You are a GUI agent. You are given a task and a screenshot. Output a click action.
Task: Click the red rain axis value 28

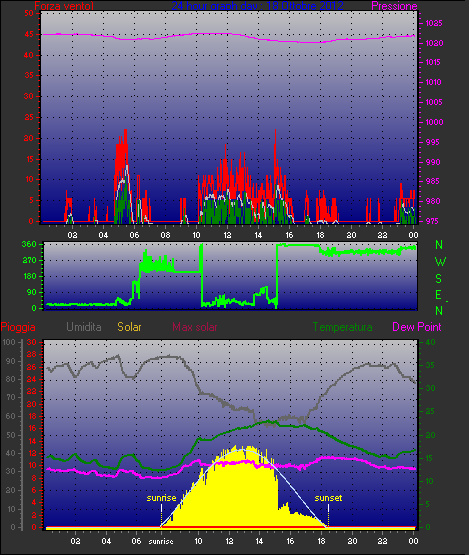click(x=32, y=354)
